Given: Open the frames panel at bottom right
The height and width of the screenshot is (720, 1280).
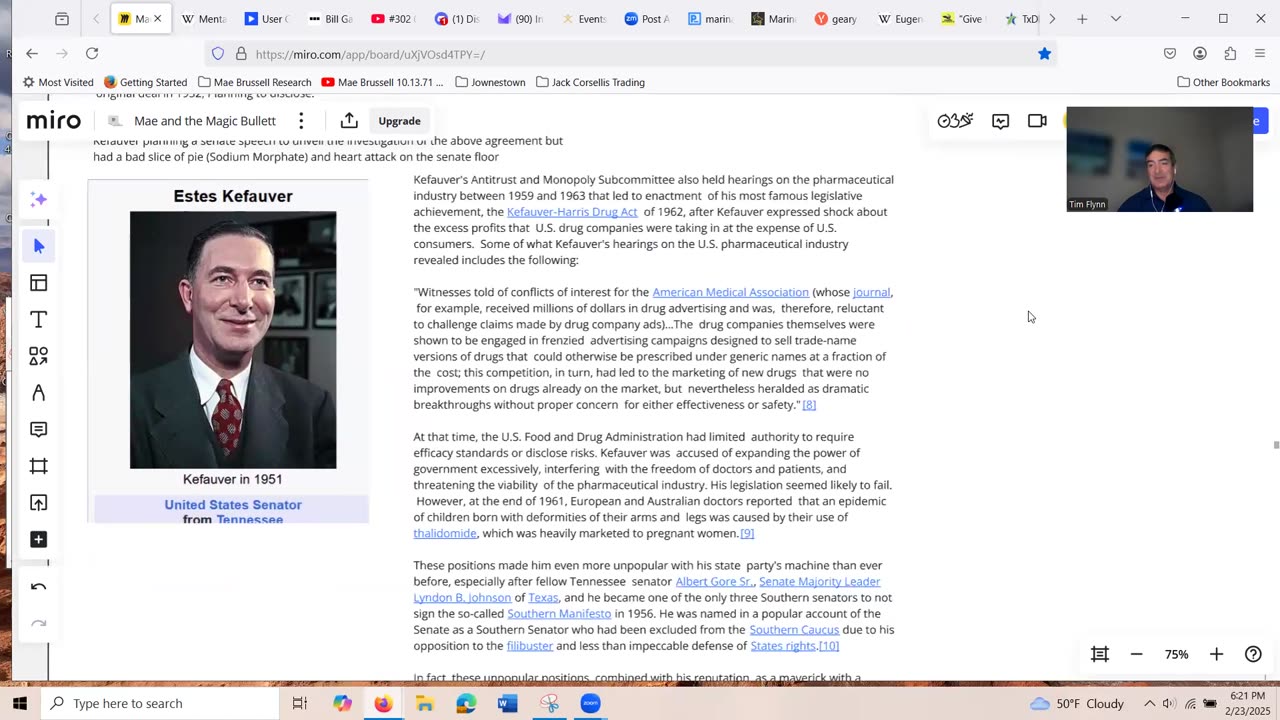Looking at the screenshot, I should point(1100,654).
